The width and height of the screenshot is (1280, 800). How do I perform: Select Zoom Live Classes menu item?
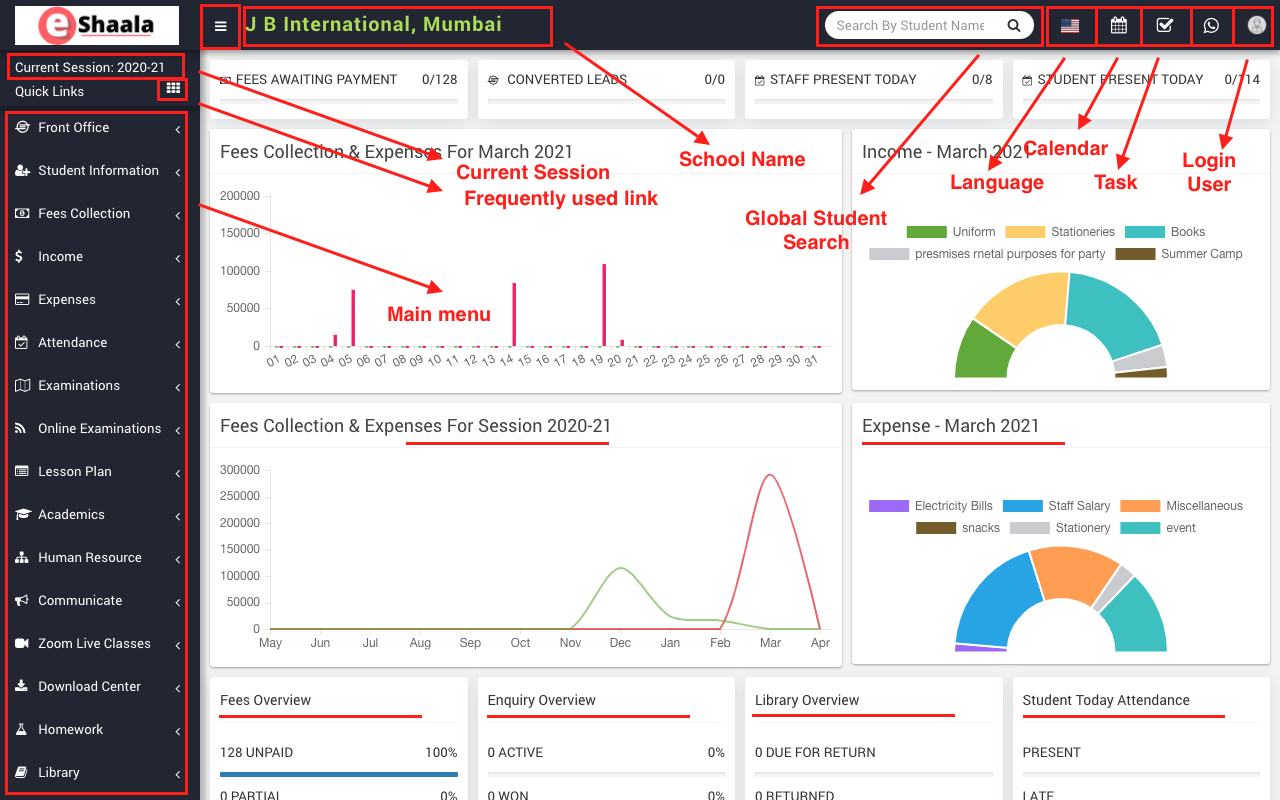(x=94, y=644)
